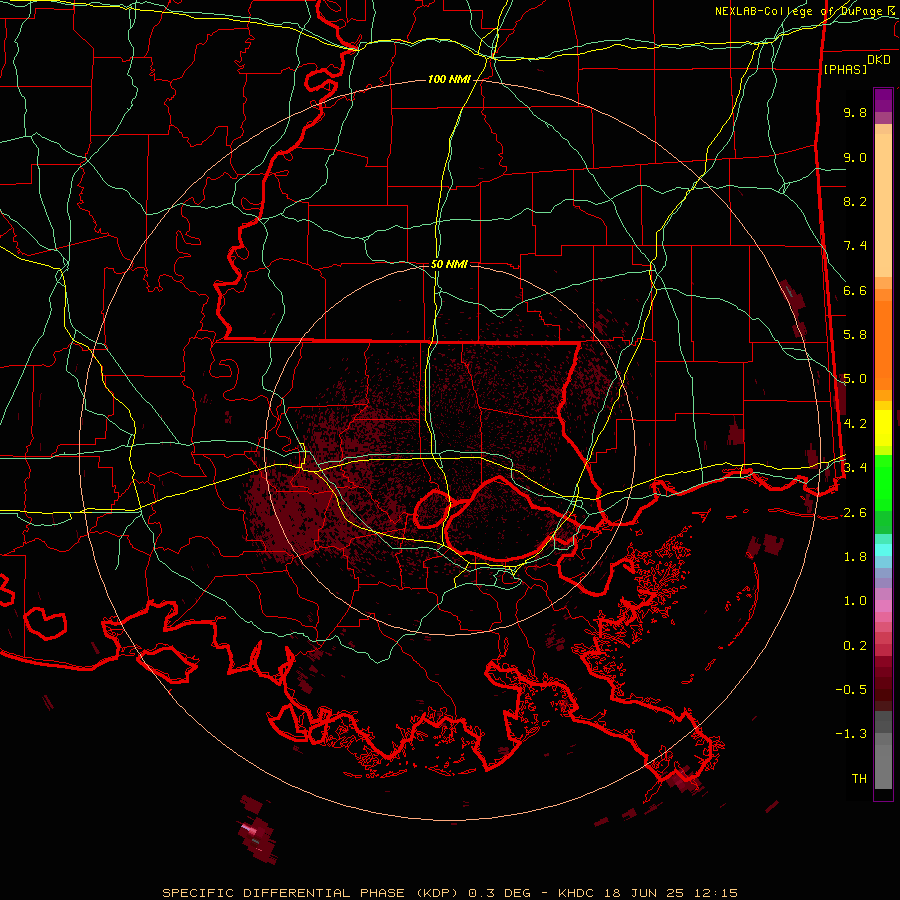
Task: Click the TH threshold label on the scale
Action: (x=859, y=779)
